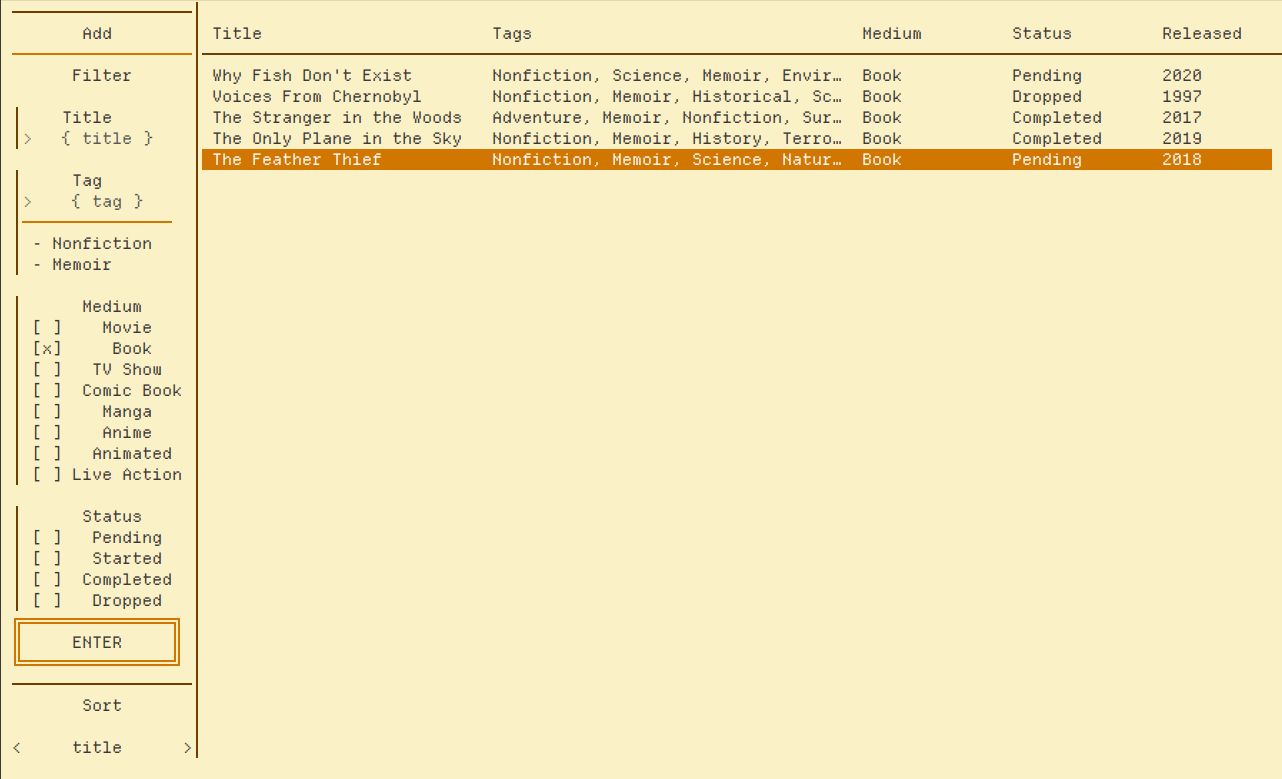The image size is (1282, 779).
Task: Select The Only Plane in the Sky row
Action: pos(737,138)
